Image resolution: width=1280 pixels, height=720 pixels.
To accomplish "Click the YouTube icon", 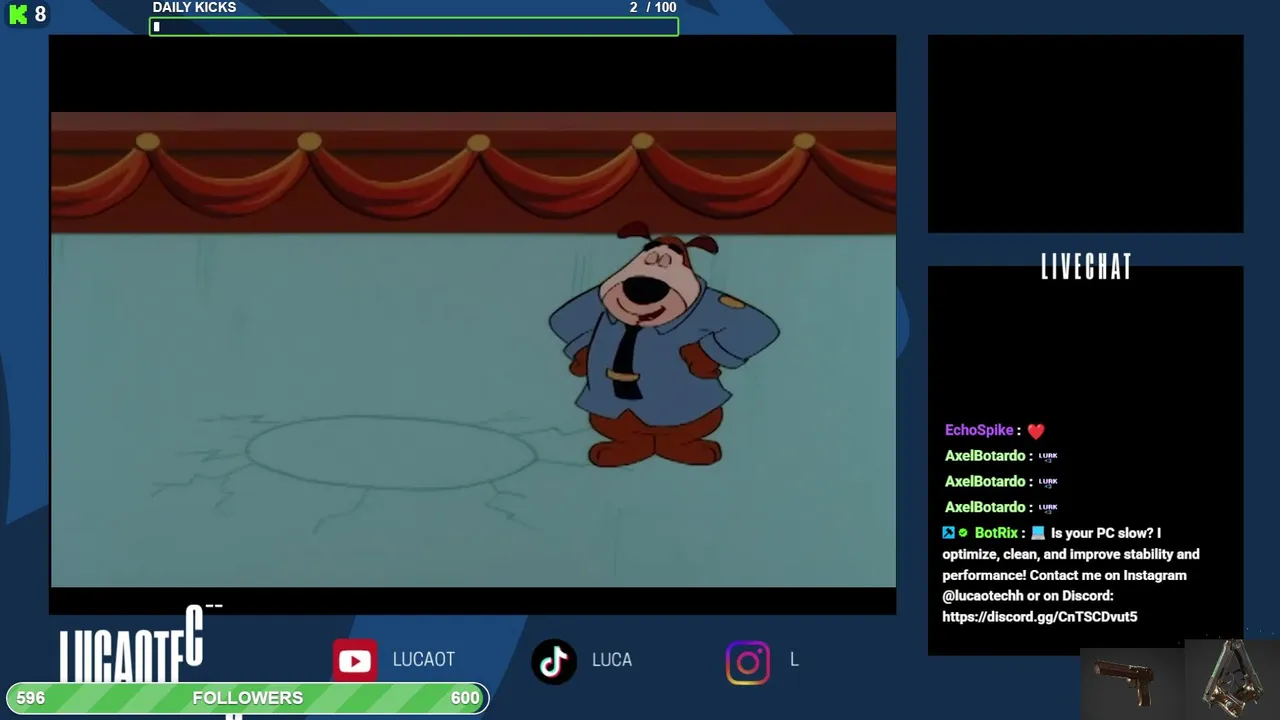I will [355, 661].
